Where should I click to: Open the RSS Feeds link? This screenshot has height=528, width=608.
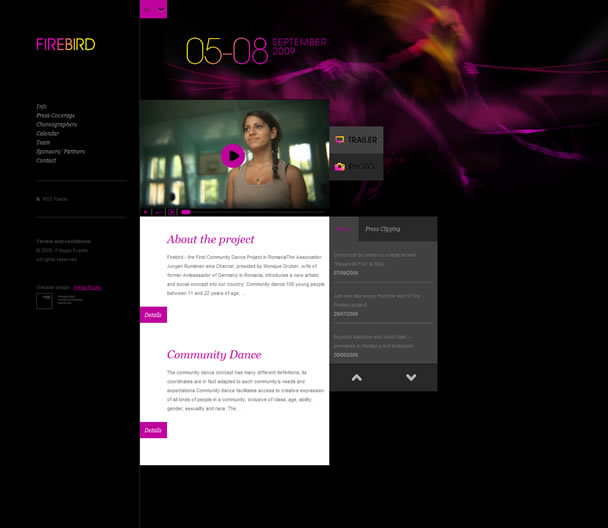[x=55, y=199]
